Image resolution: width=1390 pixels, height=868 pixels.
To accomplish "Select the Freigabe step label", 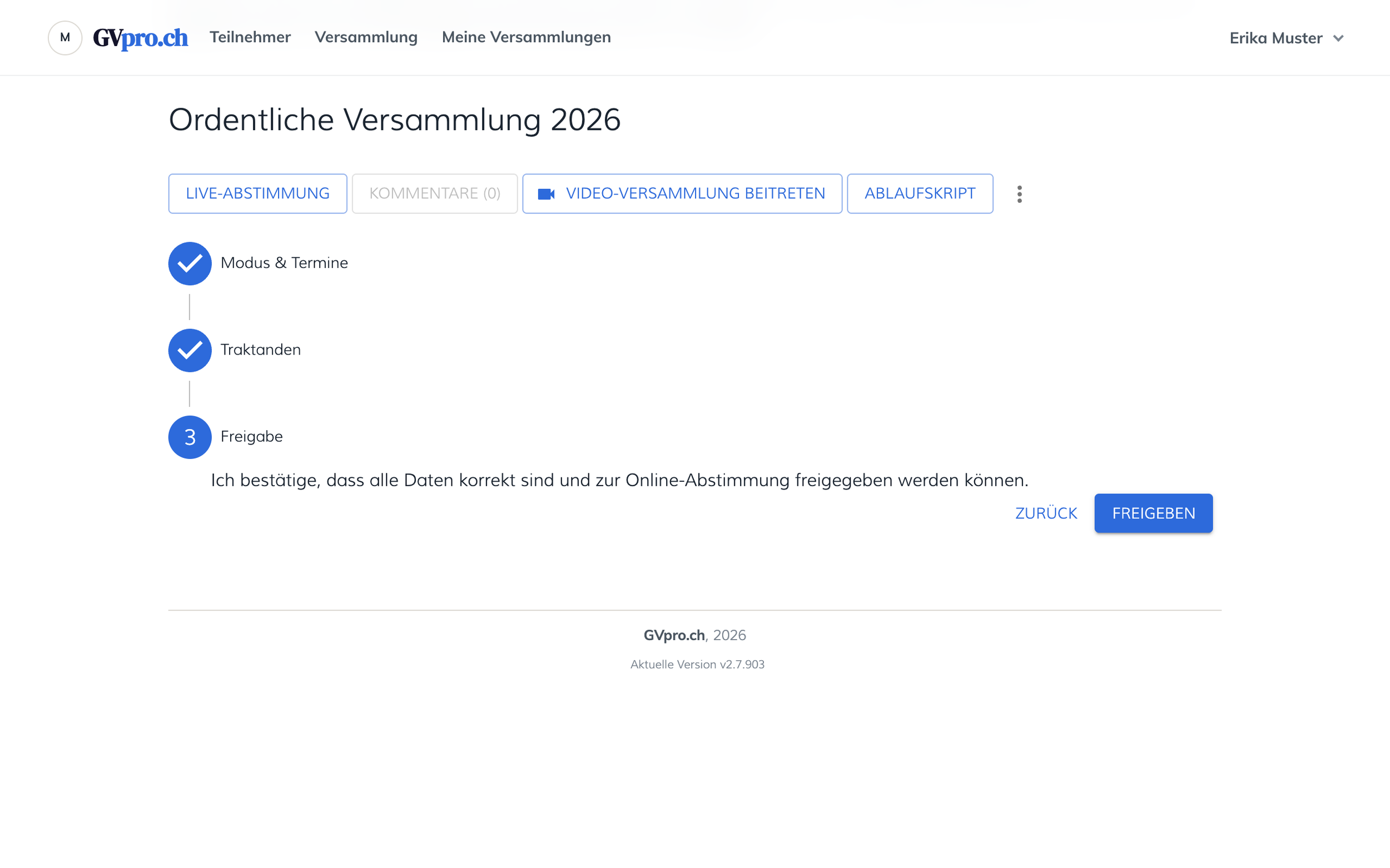I will coord(251,436).
